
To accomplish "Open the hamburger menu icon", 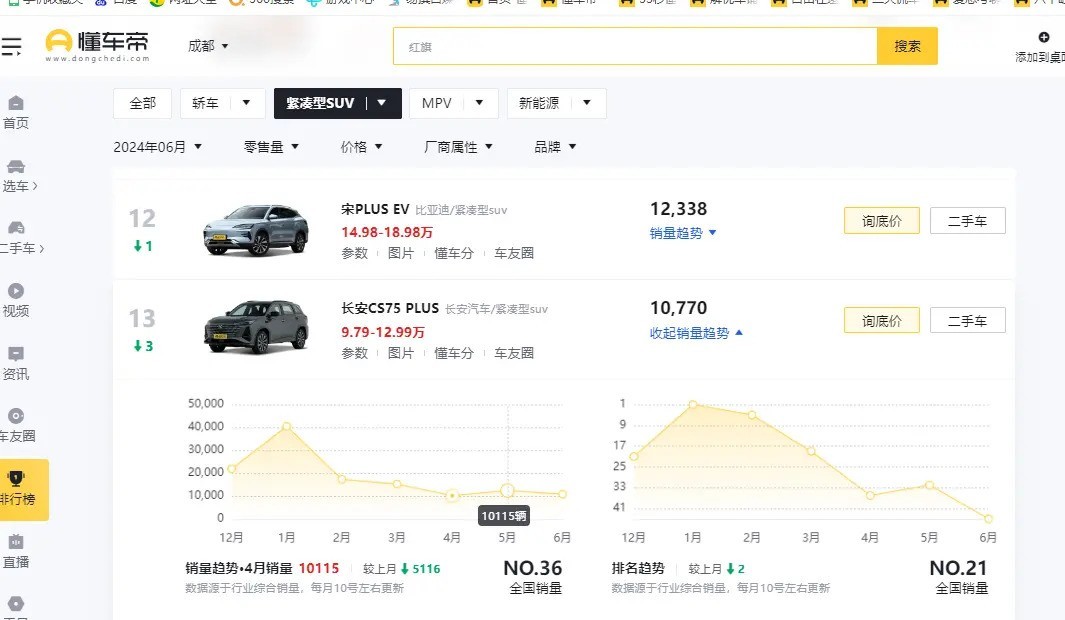I will [11, 47].
